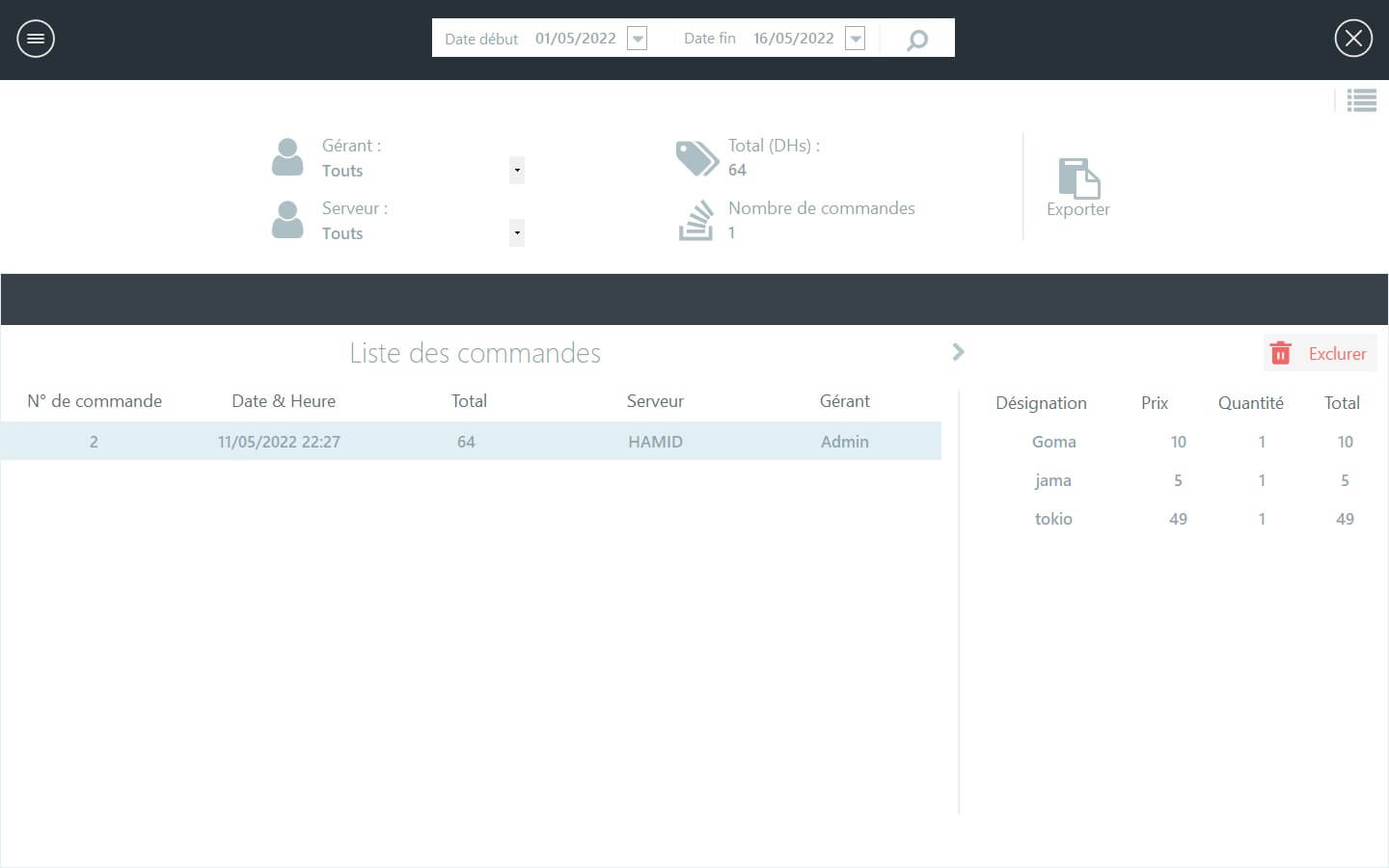1389x868 pixels.
Task: Open the hamburger menu icon
Action: [36, 39]
